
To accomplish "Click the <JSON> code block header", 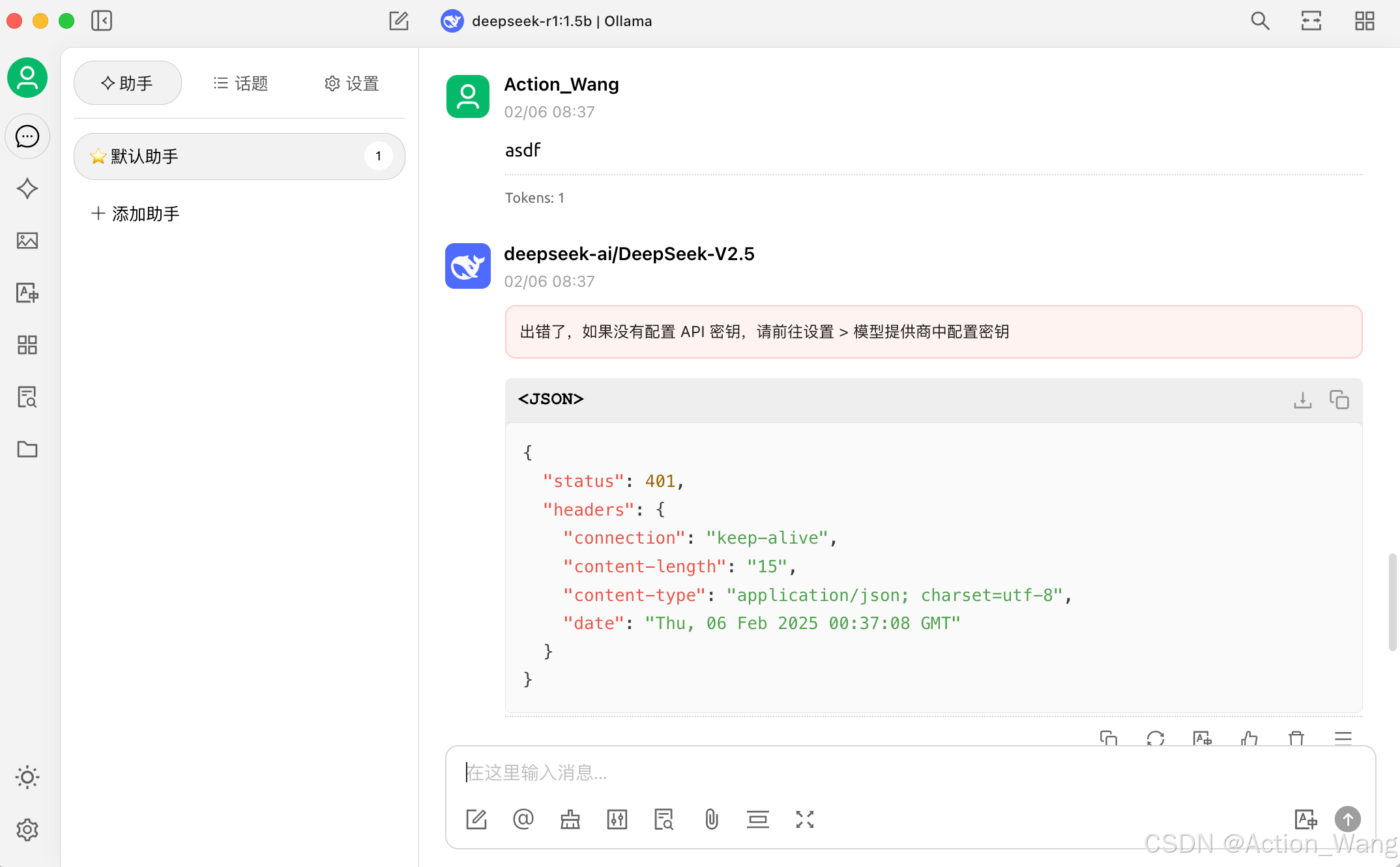I will (x=933, y=400).
